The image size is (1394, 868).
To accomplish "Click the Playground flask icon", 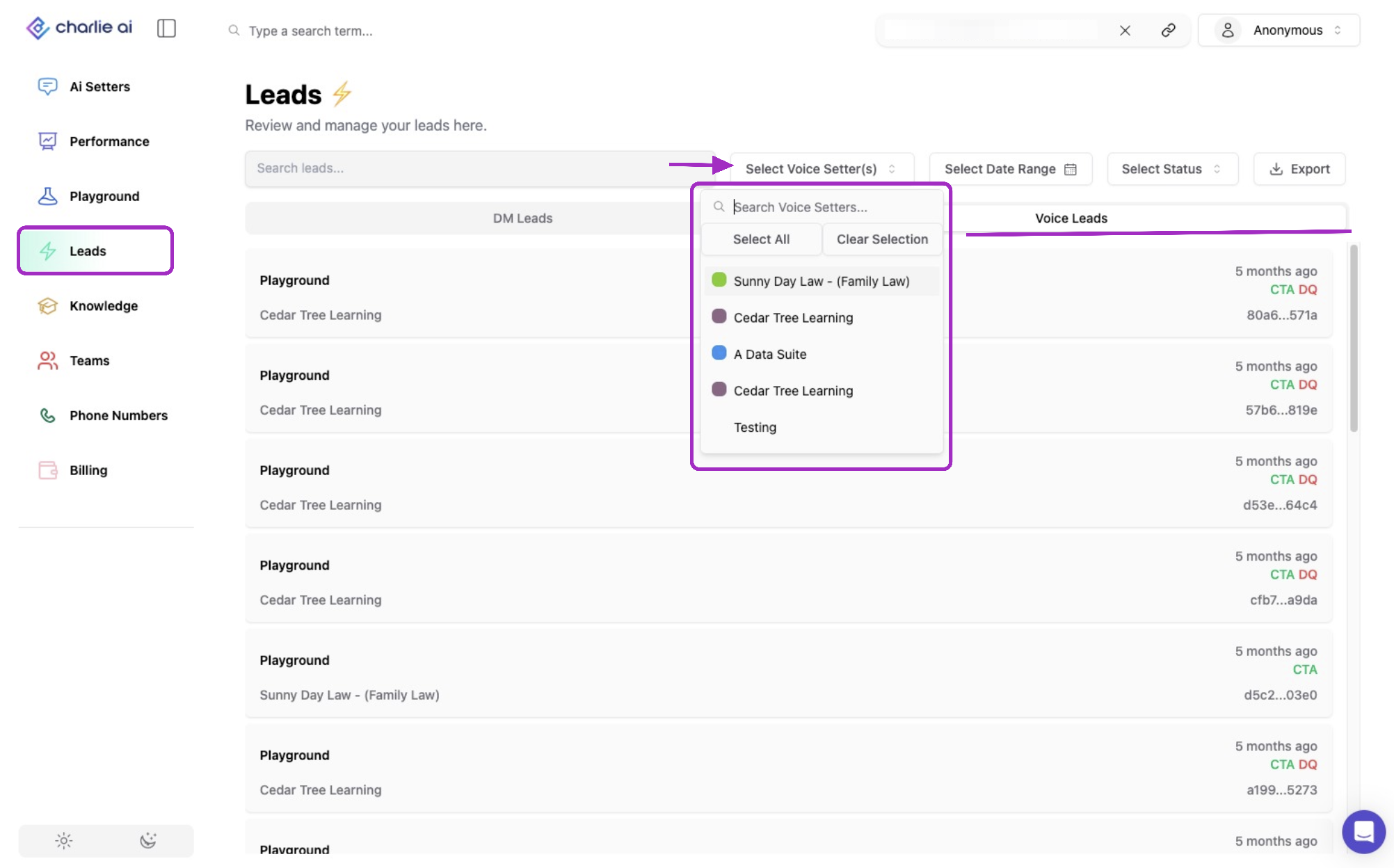I will (47, 196).
